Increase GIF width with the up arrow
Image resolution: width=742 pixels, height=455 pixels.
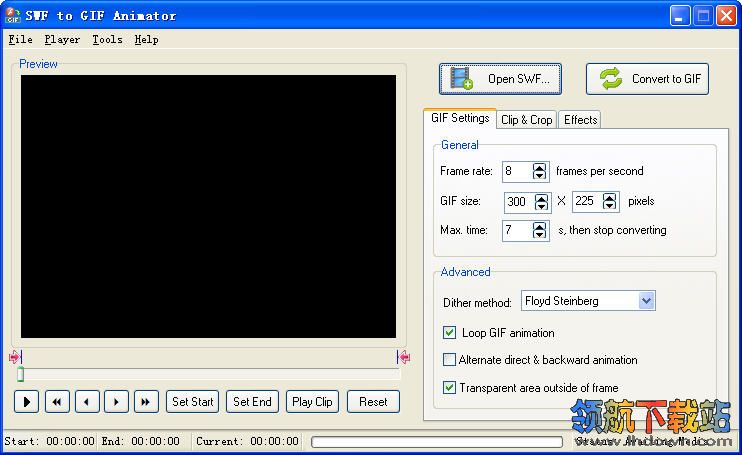[x=541, y=198]
